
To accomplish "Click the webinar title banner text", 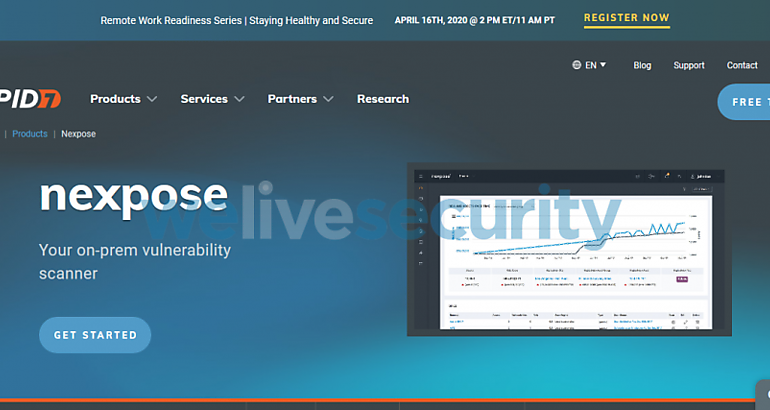I will 237,21.
